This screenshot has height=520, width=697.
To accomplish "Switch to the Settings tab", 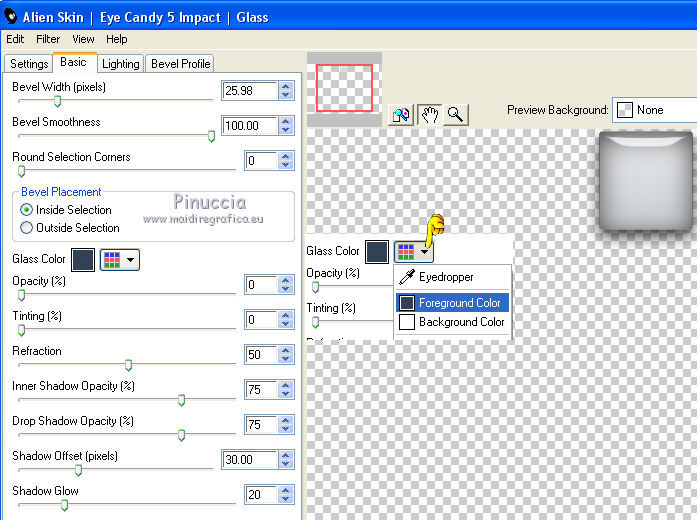I will coord(29,64).
